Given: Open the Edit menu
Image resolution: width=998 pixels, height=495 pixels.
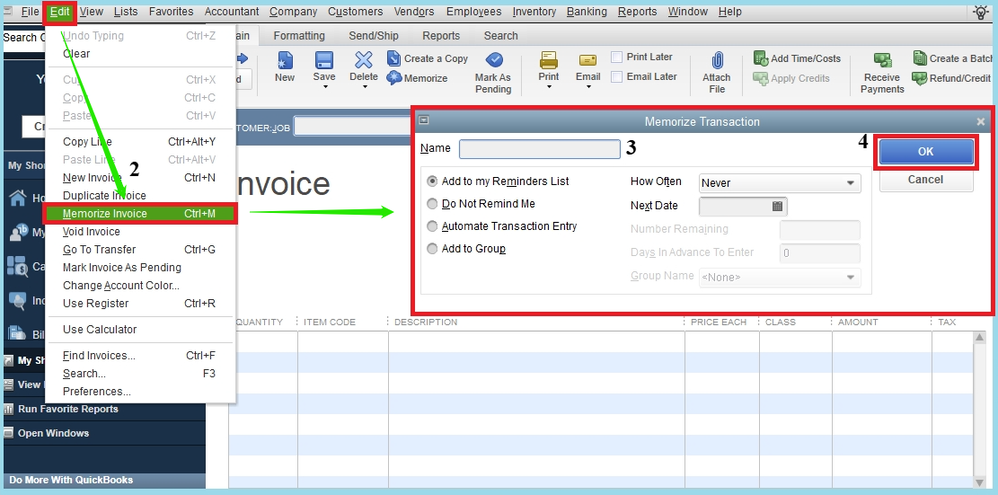Looking at the screenshot, I should [60, 11].
